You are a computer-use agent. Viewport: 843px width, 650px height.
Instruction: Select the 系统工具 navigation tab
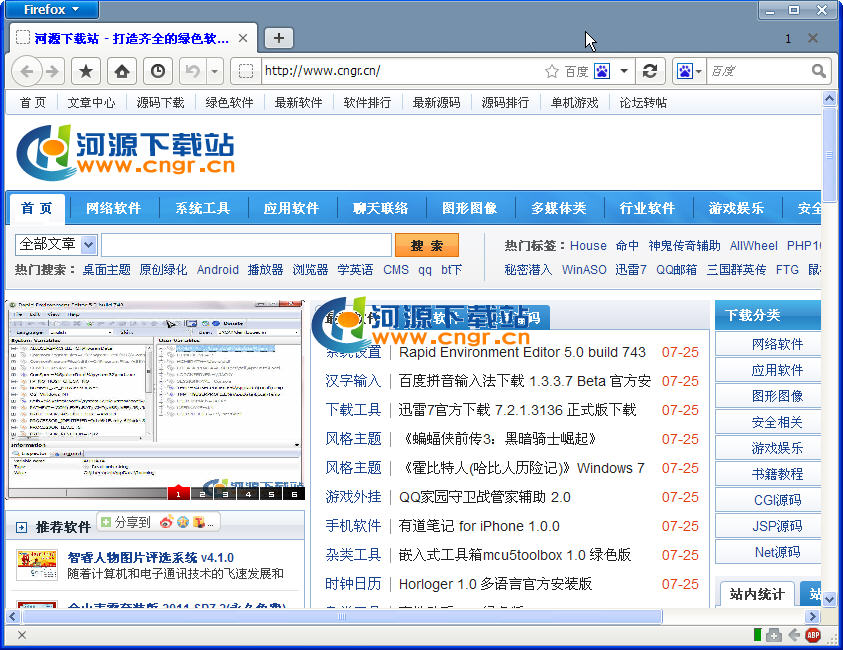pos(203,208)
